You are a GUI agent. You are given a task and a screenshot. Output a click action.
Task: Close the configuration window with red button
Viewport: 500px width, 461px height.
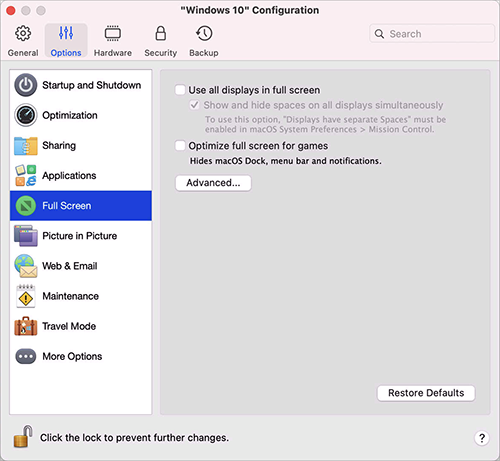[x=11, y=11]
